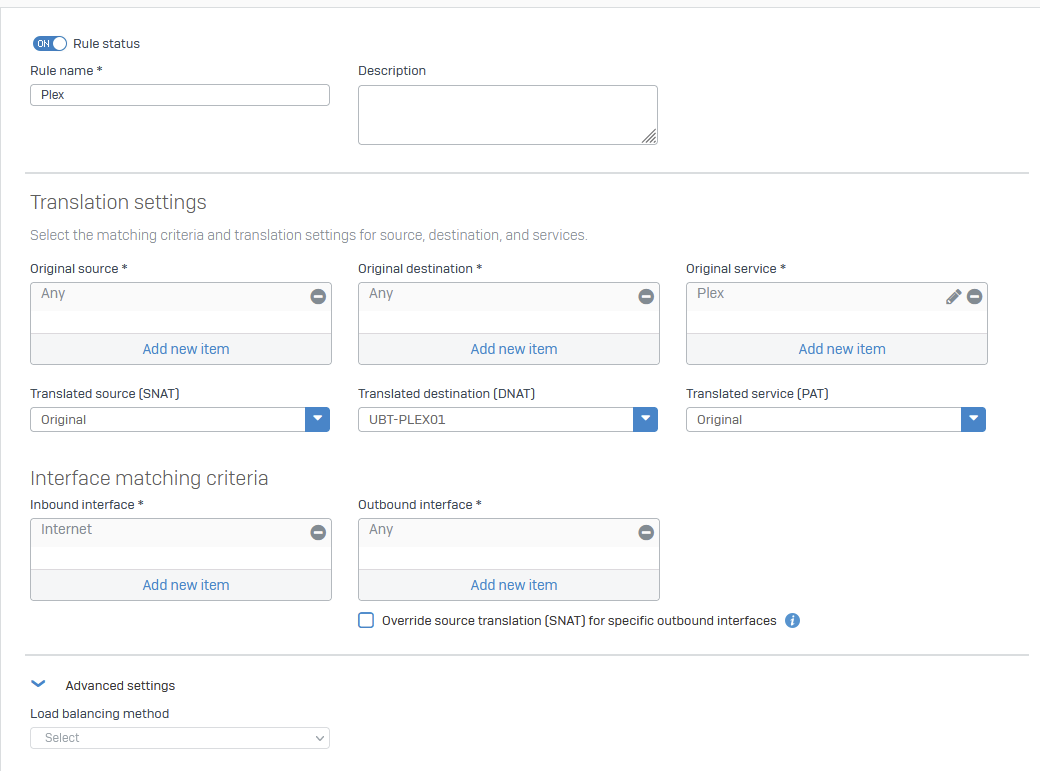Edit the Plex original service entry
The height and width of the screenshot is (771, 1040).
pyautogui.click(x=953, y=297)
